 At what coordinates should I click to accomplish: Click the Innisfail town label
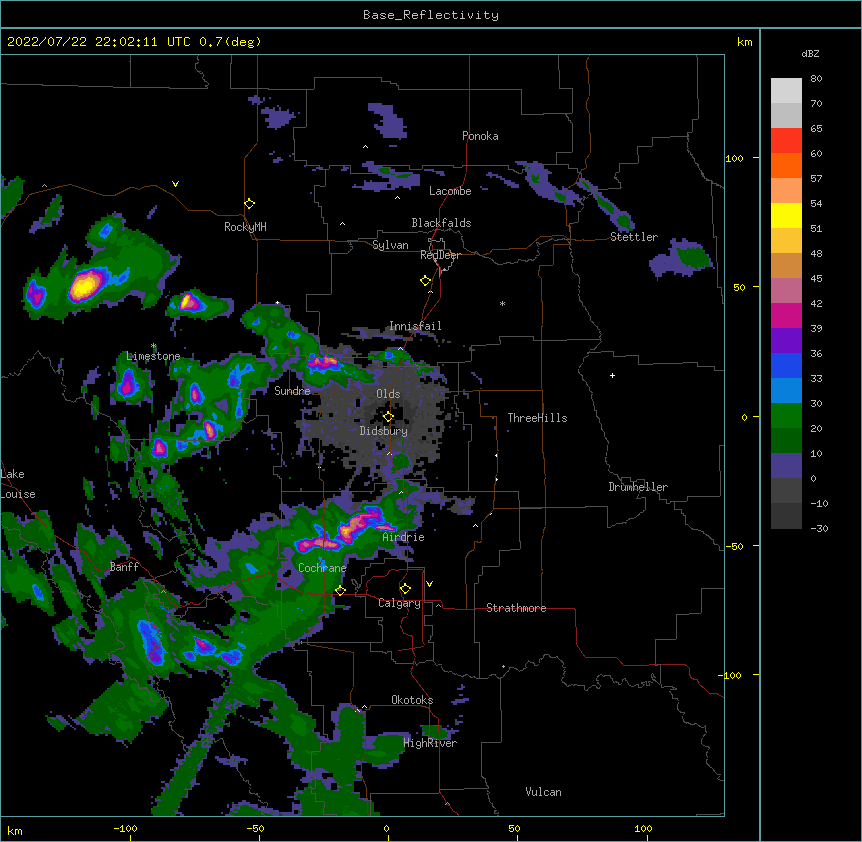click(415, 326)
